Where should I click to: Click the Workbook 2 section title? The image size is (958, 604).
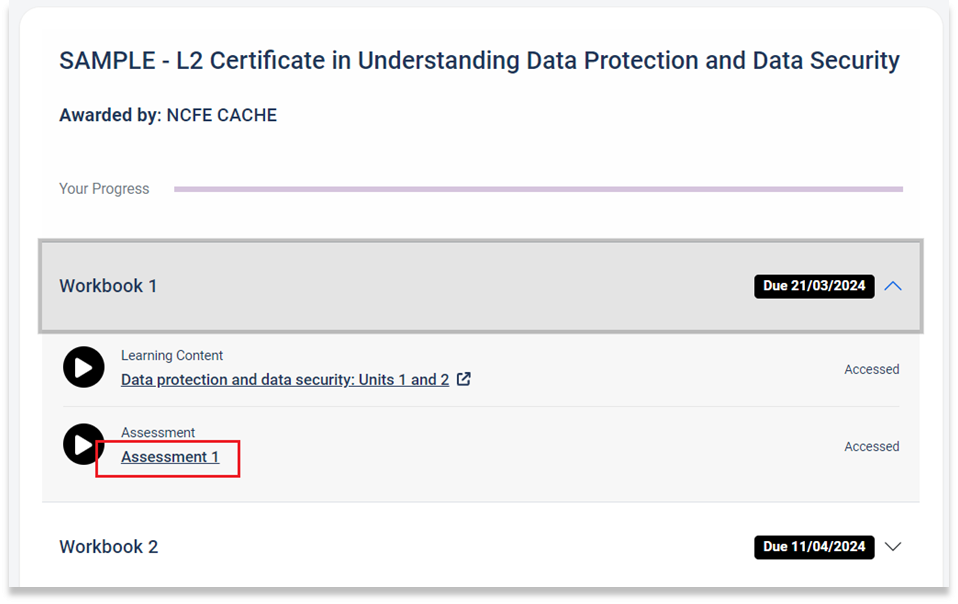point(109,547)
